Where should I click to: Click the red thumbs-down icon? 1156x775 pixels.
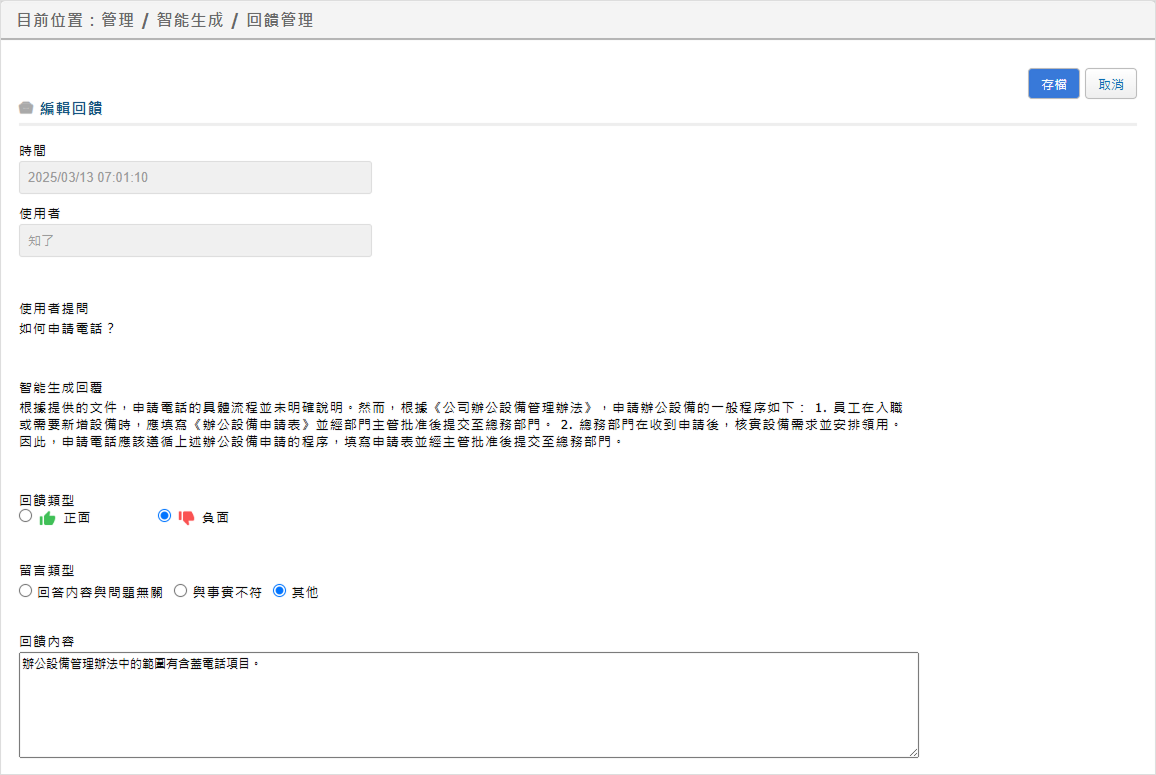click(187, 518)
